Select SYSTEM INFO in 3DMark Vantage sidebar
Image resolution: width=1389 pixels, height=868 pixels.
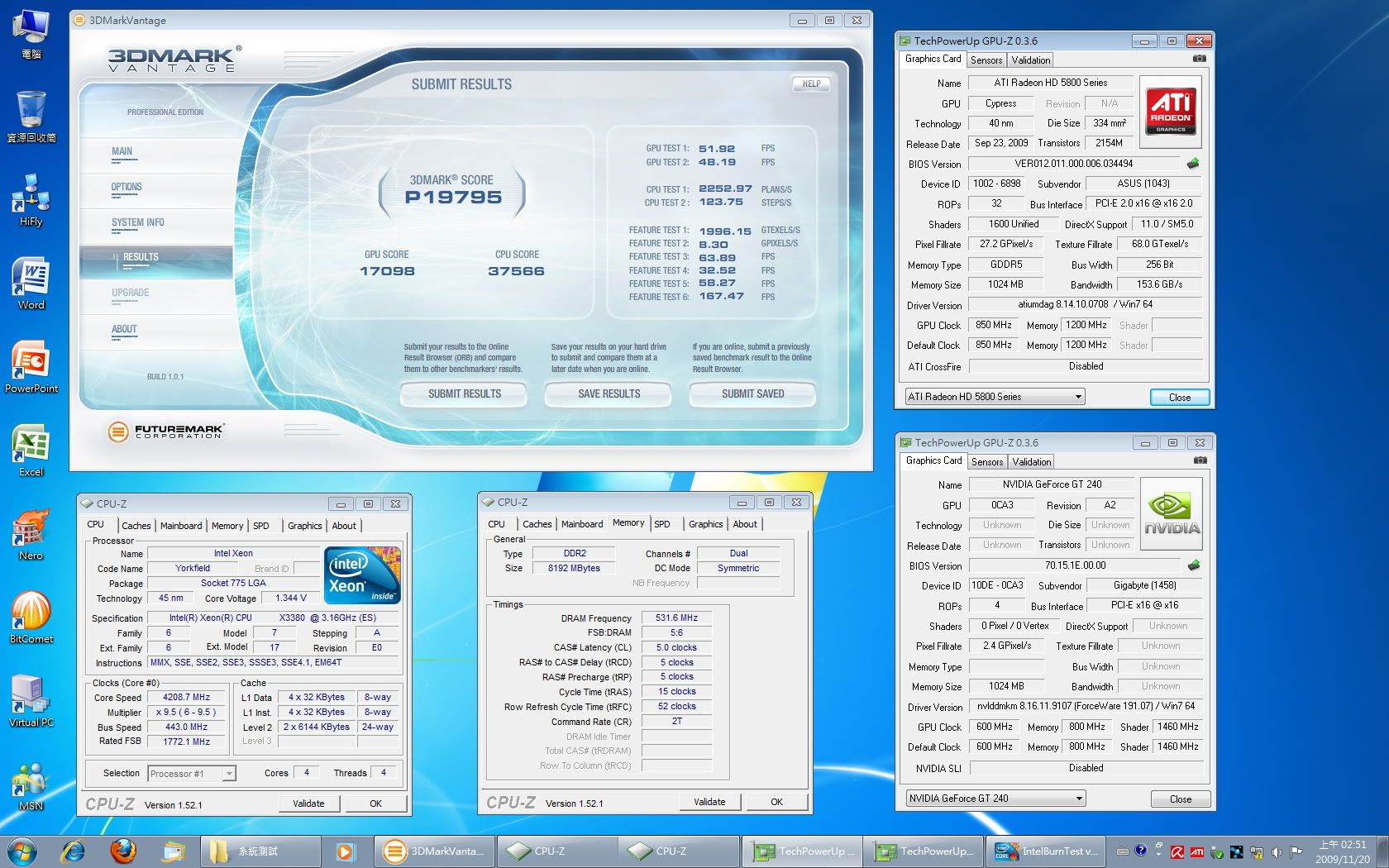tap(138, 222)
